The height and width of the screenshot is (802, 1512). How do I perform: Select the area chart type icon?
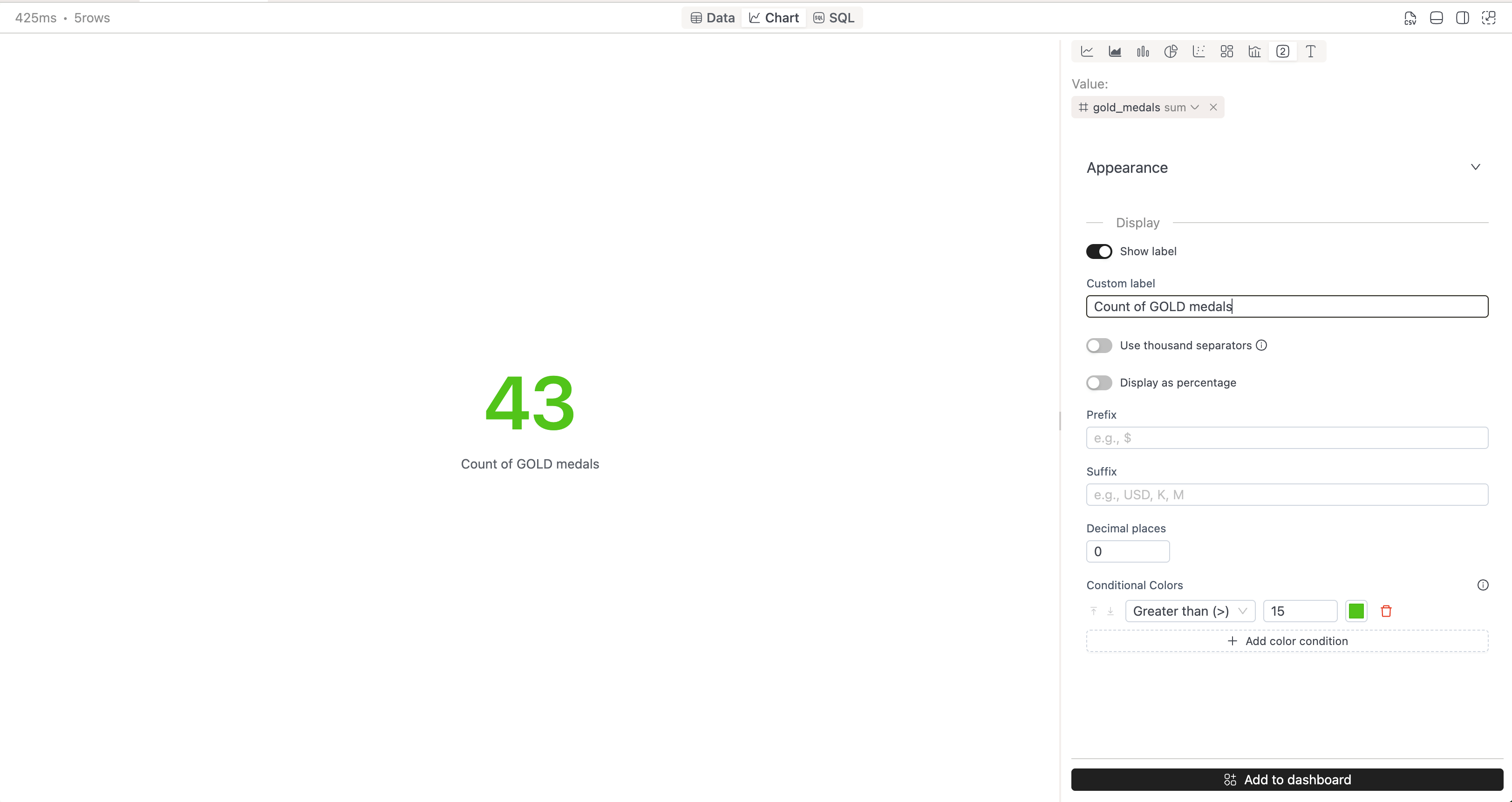tap(1115, 52)
